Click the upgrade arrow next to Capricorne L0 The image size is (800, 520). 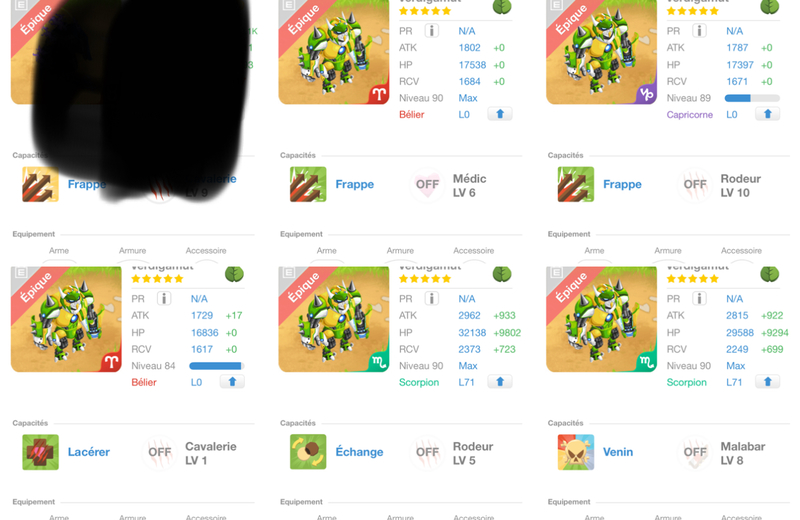[767, 114]
